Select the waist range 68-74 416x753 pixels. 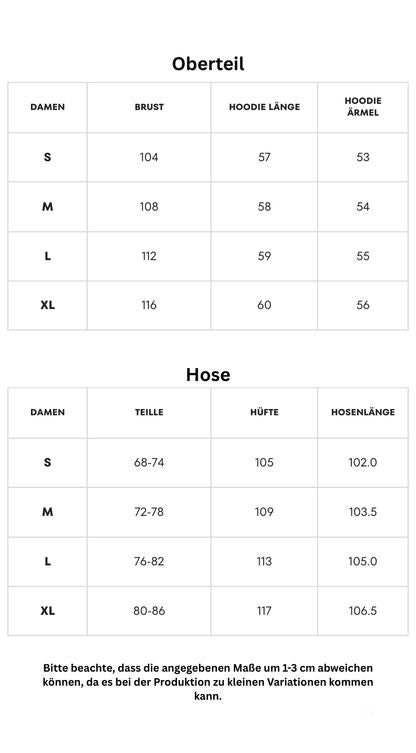[x=149, y=462]
